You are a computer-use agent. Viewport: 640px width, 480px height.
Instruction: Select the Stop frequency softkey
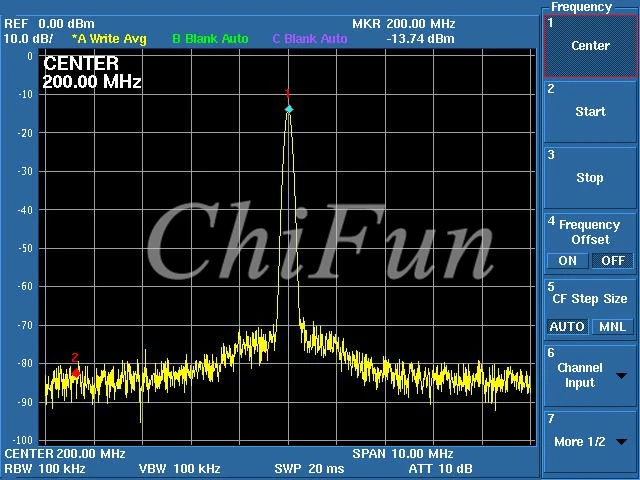tap(590, 178)
